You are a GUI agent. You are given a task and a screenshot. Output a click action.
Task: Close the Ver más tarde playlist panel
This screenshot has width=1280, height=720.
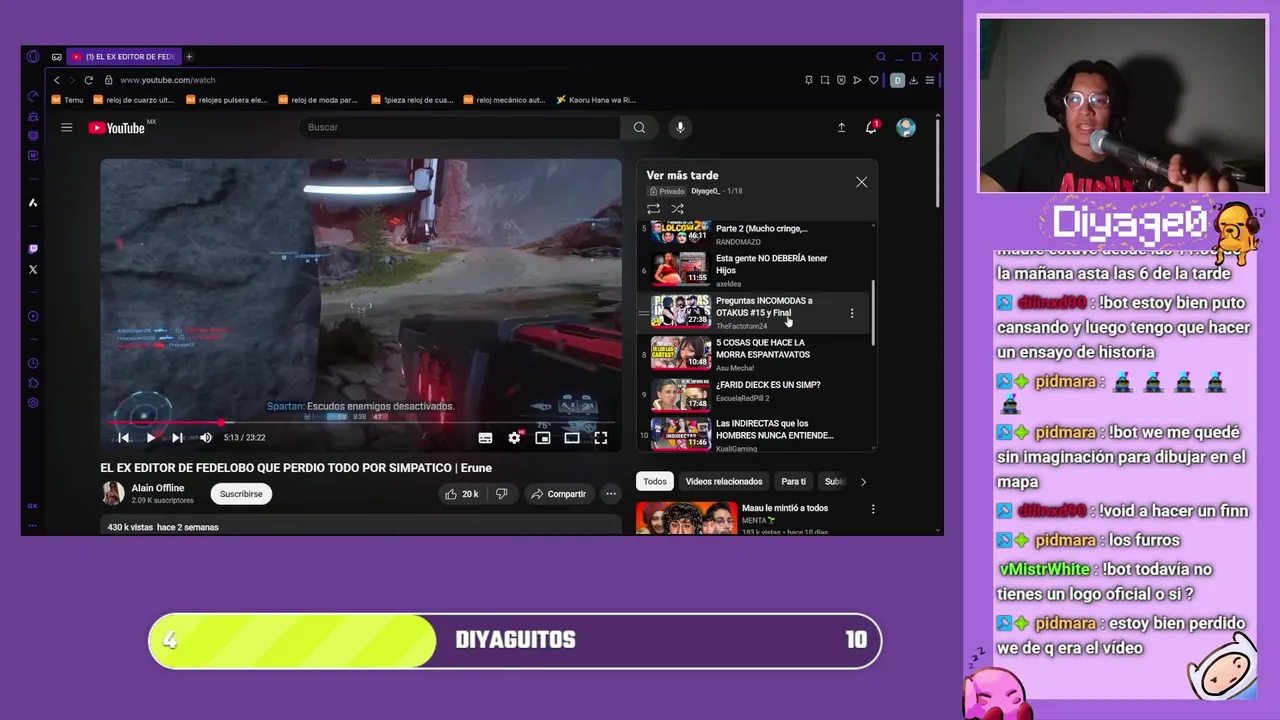[x=861, y=182]
